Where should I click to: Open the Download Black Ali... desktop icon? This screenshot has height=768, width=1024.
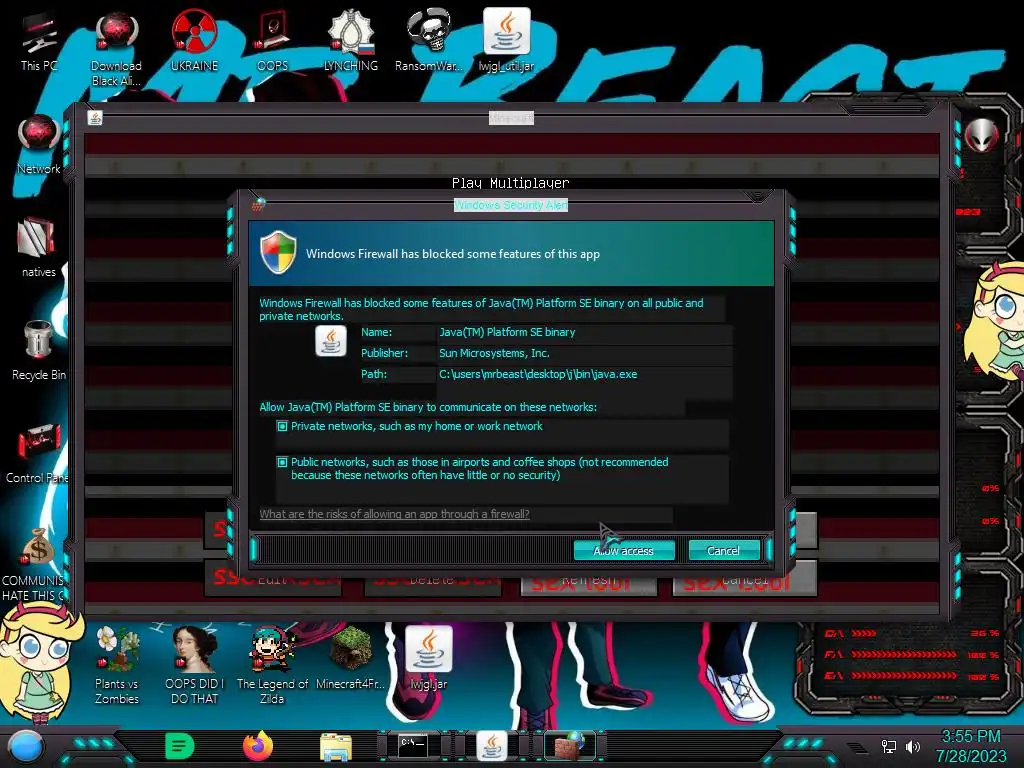116,49
